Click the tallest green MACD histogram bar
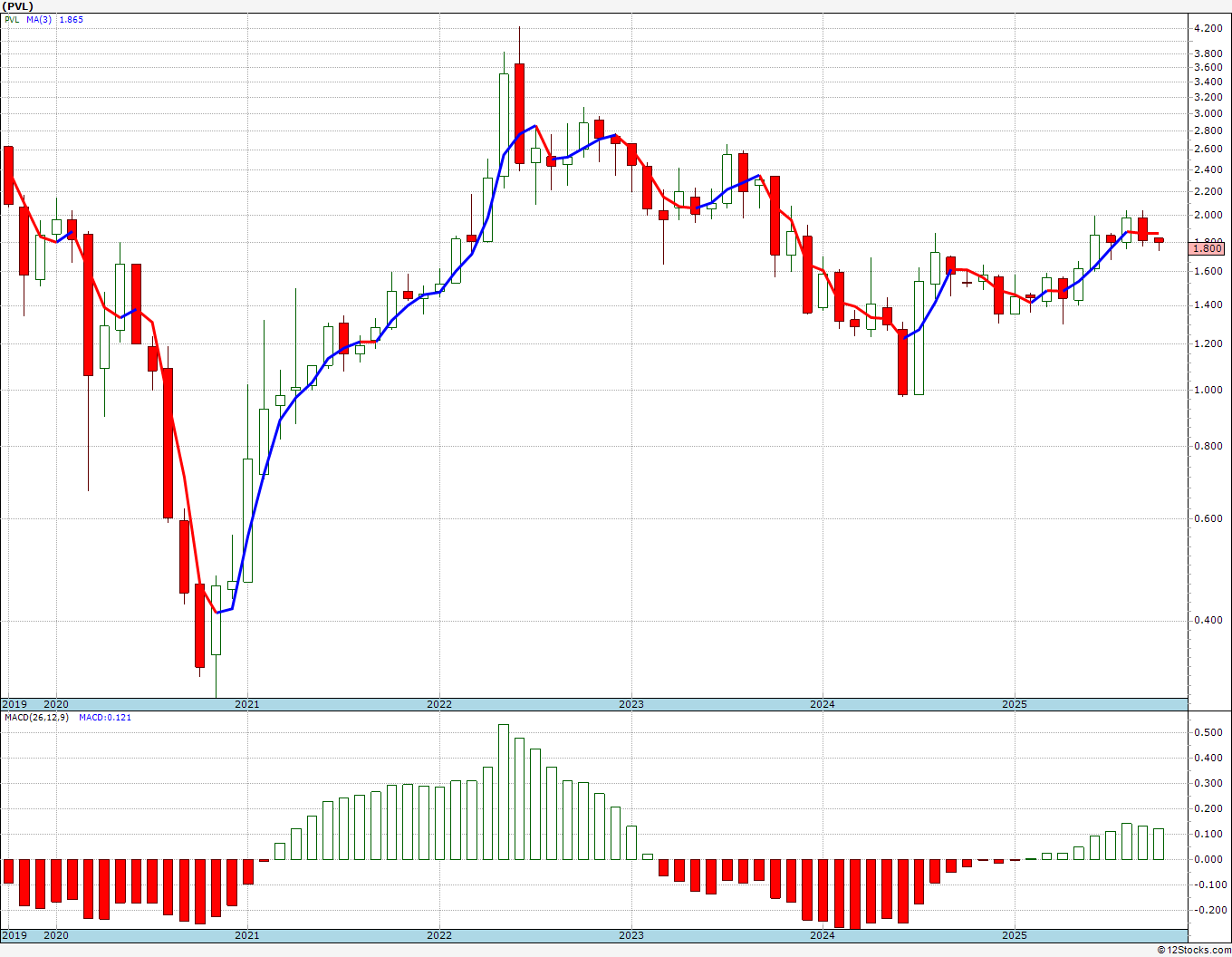This screenshot has height=957, width=1232. 504,792
